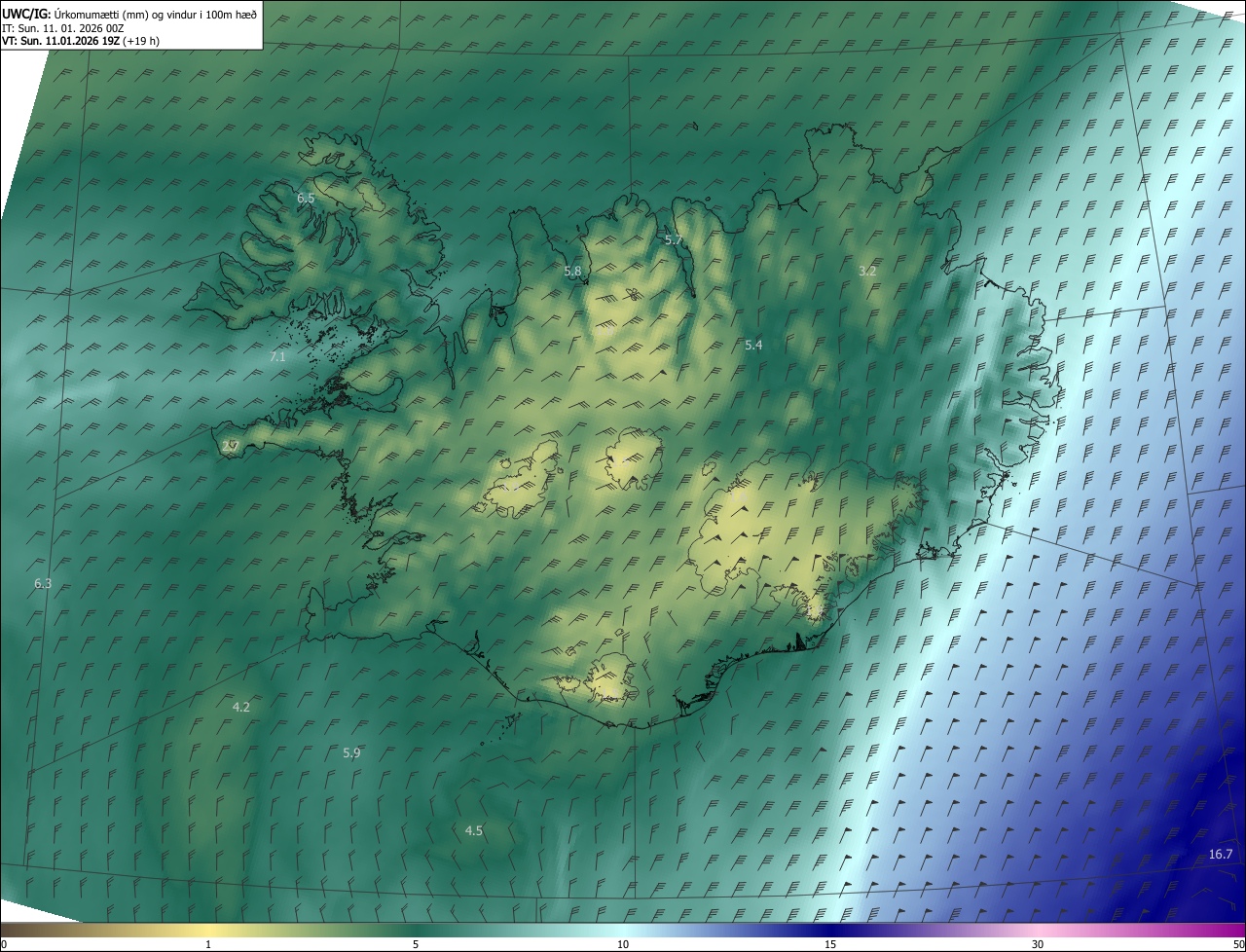This screenshot has height=952, width=1246.
Task: Click the colorbar tick label 30
Action: pos(1038,944)
